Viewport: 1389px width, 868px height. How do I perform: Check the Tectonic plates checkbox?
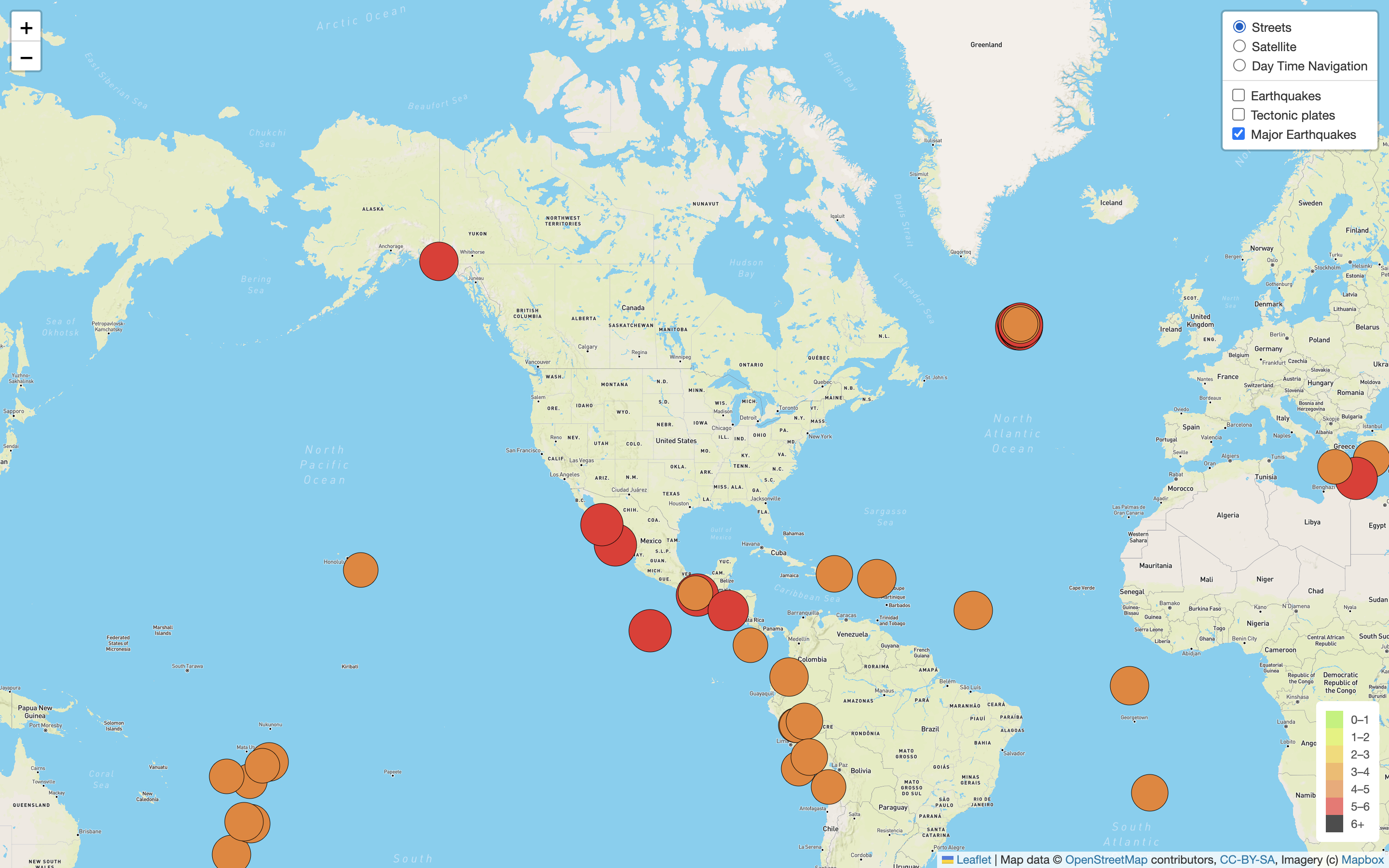pos(1238,114)
